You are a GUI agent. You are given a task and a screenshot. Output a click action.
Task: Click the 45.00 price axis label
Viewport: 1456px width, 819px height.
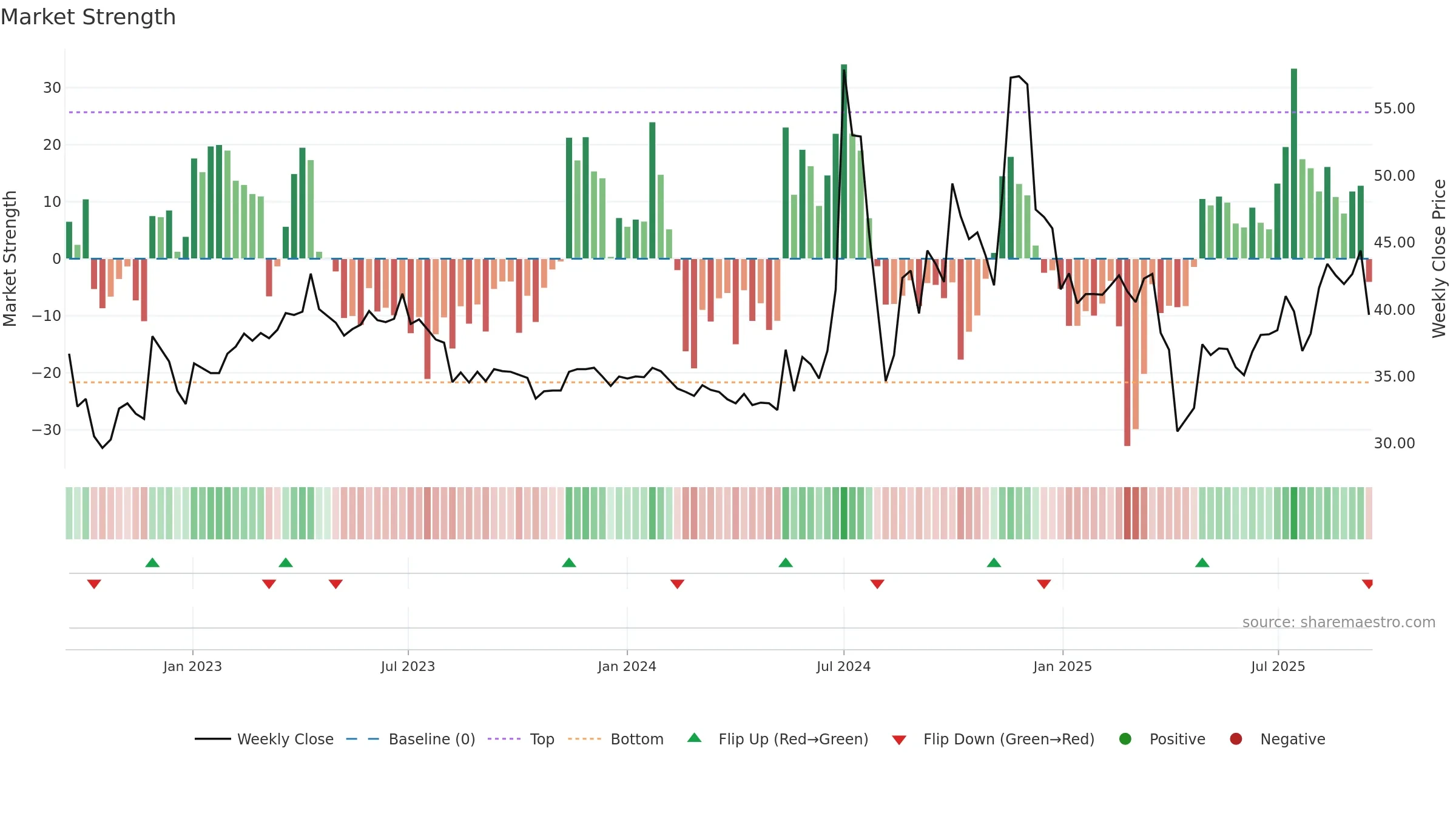pyautogui.click(x=1394, y=243)
